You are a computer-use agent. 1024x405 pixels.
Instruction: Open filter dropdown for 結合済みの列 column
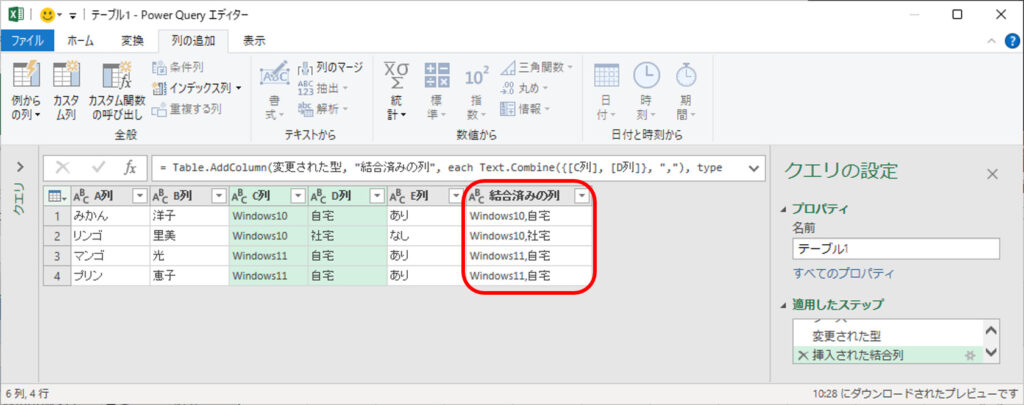tap(581, 195)
